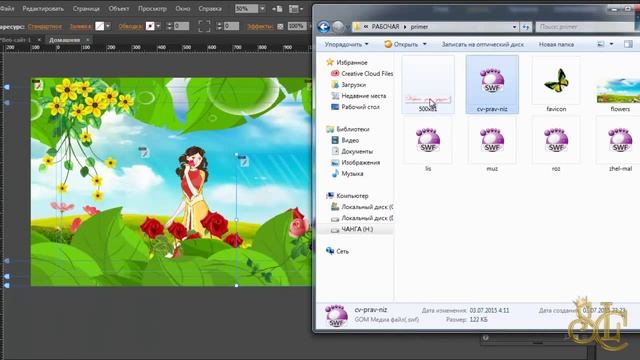Click the opacity icon next to Эффекты

(280, 27)
